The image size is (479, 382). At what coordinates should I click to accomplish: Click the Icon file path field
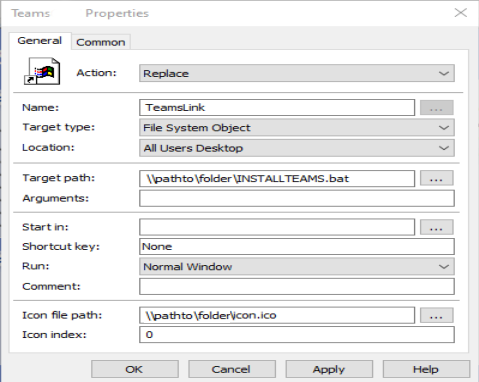(x=277, y=315)
